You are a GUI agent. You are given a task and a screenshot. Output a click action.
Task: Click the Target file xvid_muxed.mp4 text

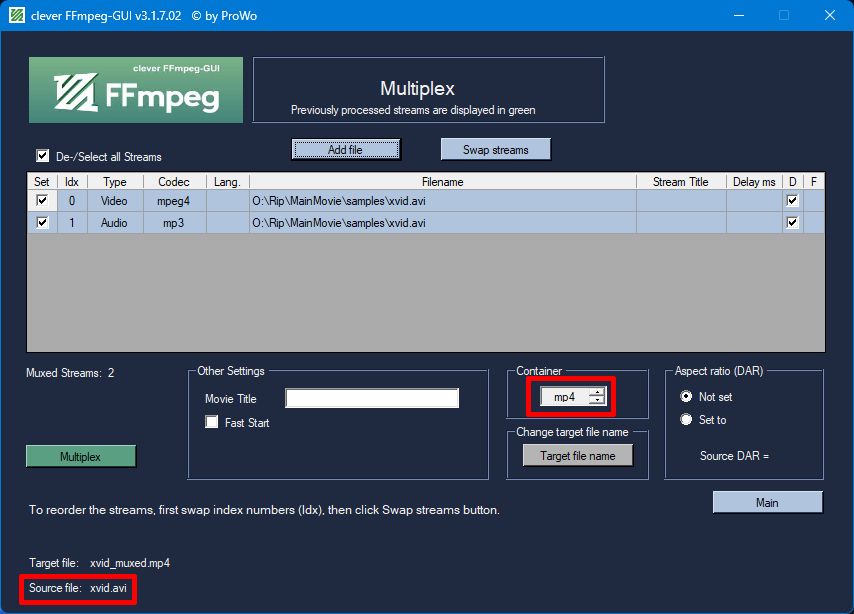pos(130,563)
